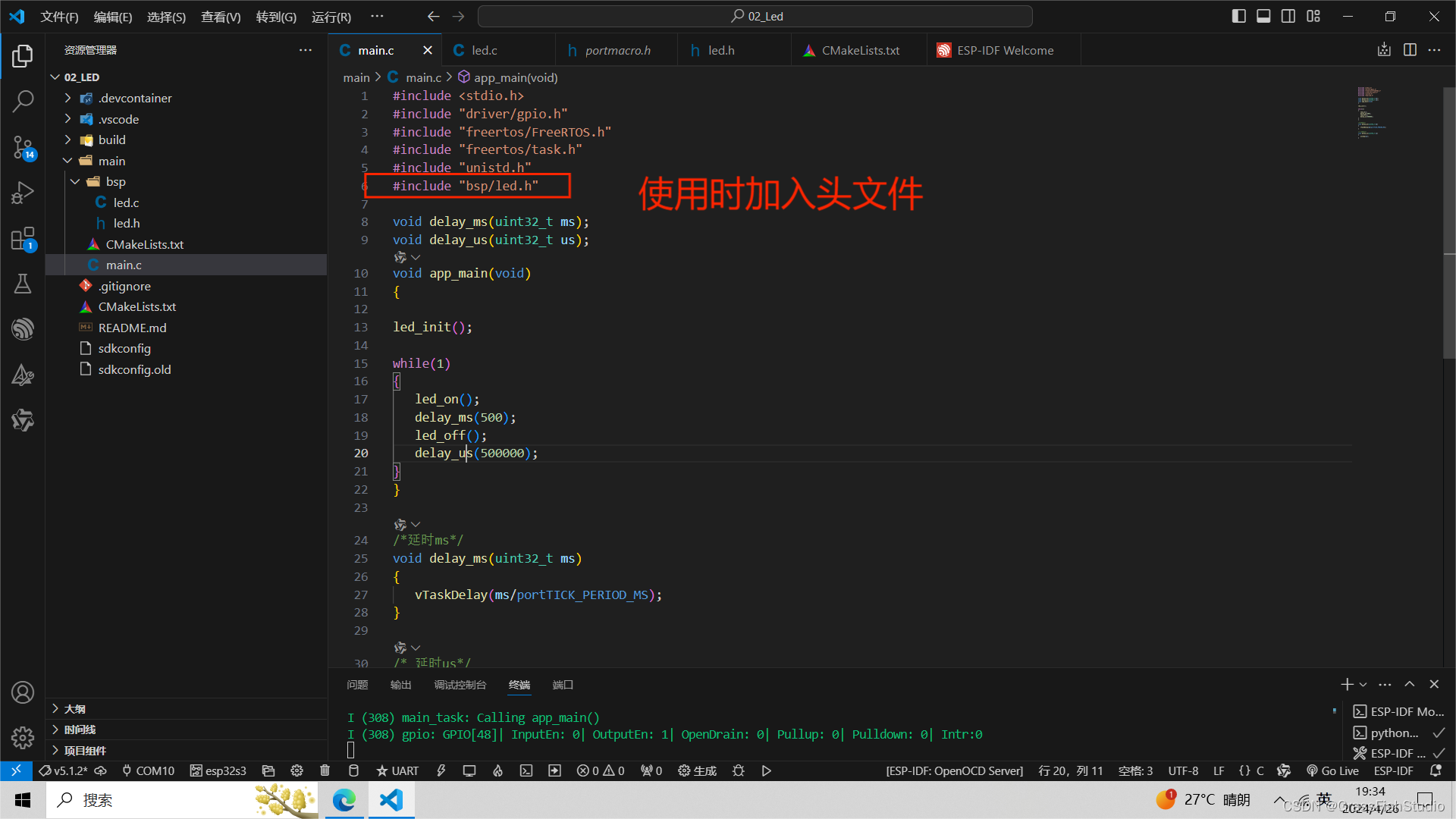Click the editor minimap preview

point(1371,112)
